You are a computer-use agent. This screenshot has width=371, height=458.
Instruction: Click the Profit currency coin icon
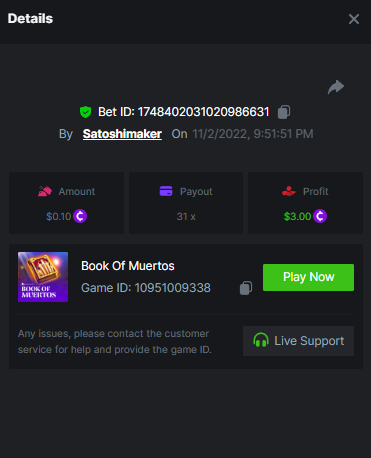[320, 216]
